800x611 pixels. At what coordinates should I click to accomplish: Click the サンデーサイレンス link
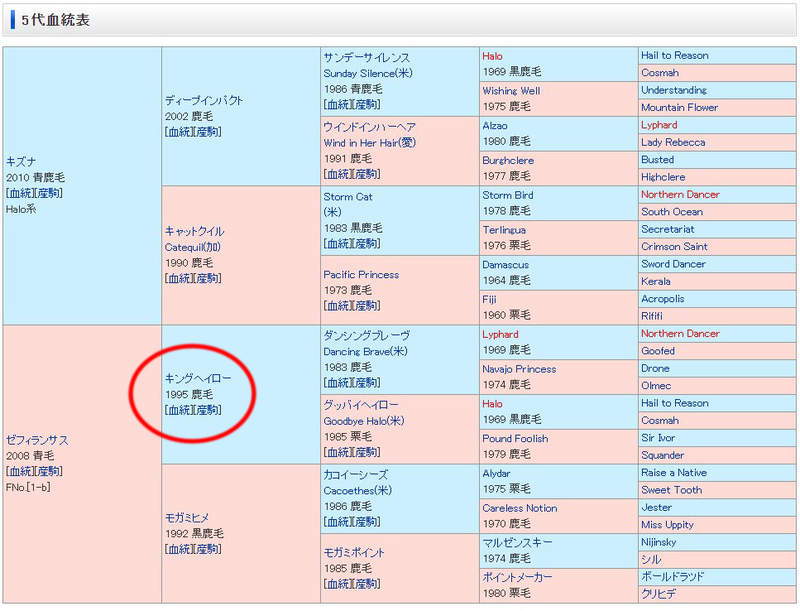pyautogui.click(x=366, y=57)
